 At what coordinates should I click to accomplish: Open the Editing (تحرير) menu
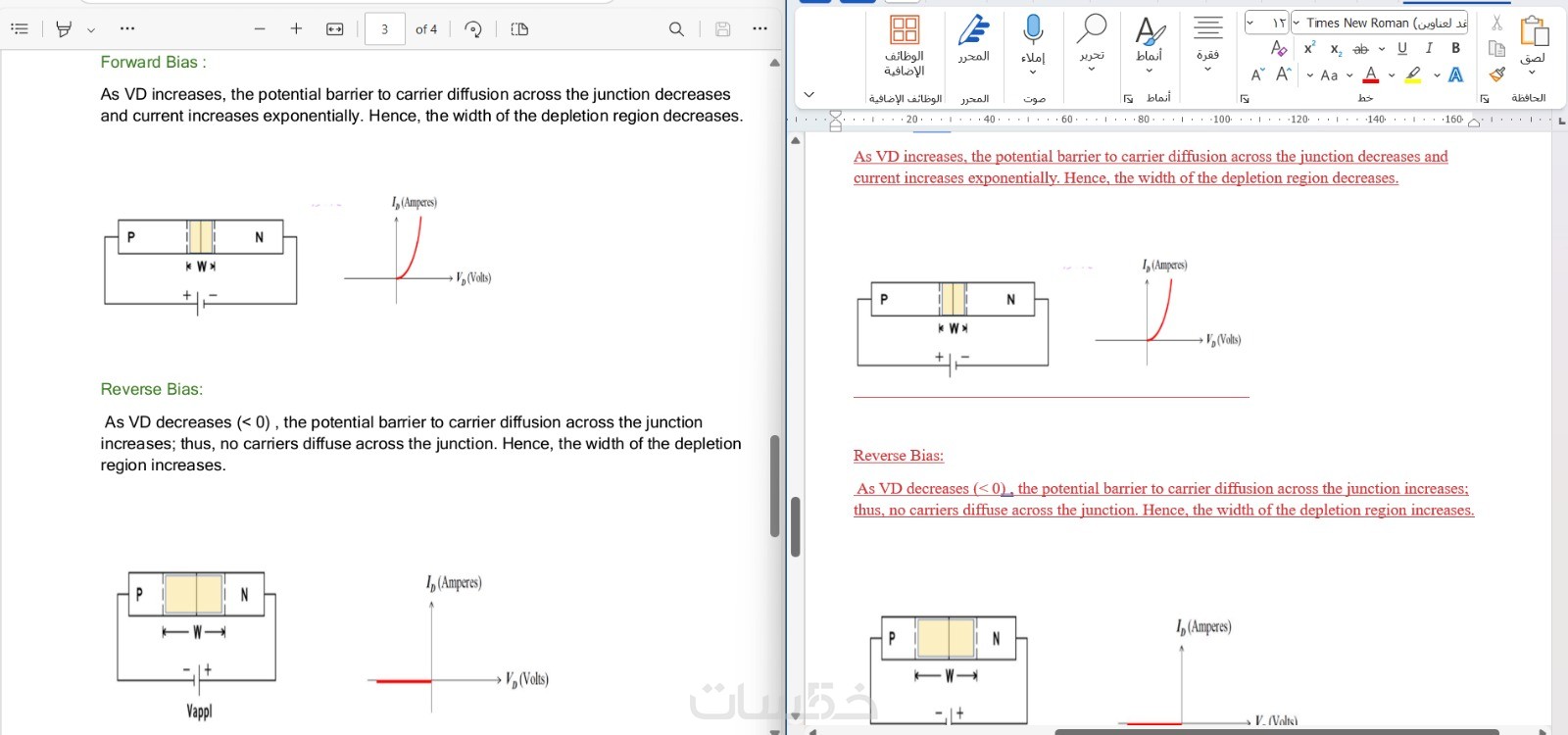[x=1092, y=42]
